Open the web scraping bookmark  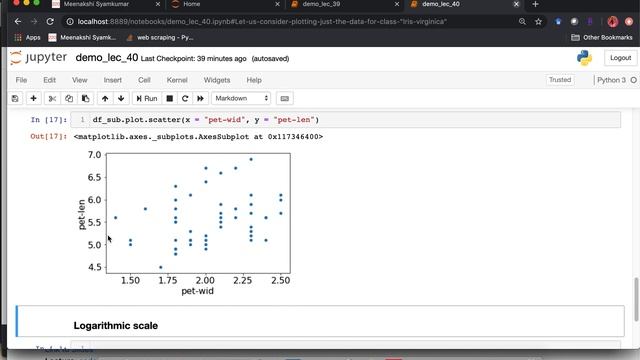pos(160,38)
